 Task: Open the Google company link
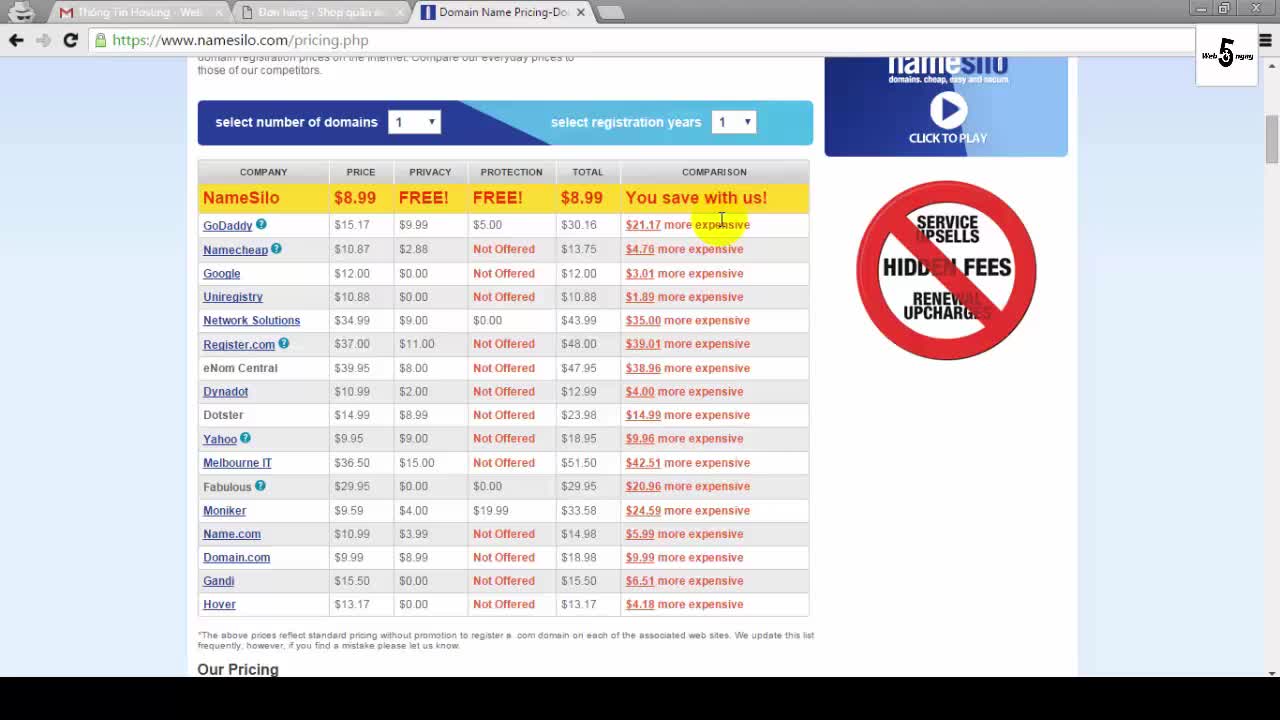coord(221,273)
